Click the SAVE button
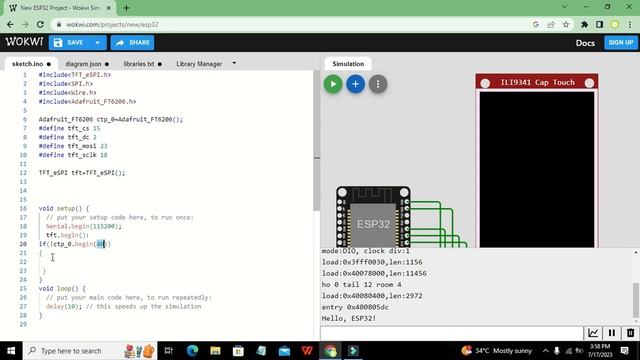Screen dimensions: 640x360 click(69, 42)
